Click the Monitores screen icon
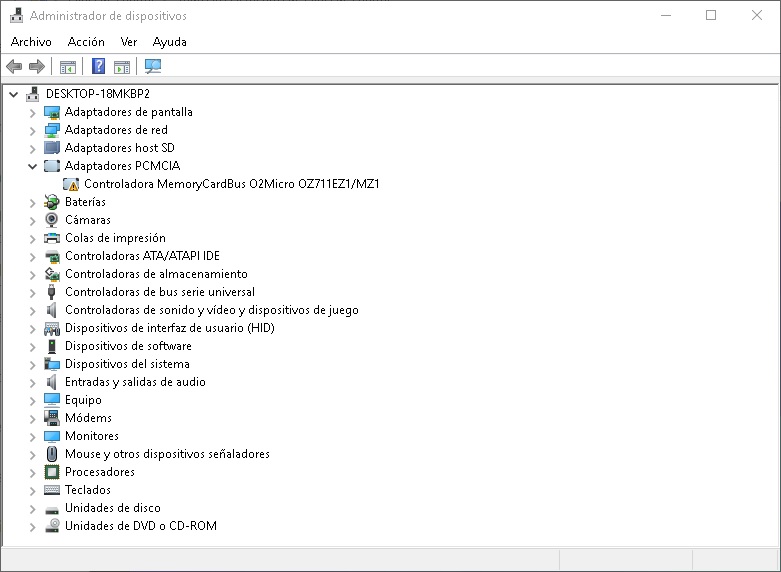This screenshot has width=781, height=572. [52, 436]
